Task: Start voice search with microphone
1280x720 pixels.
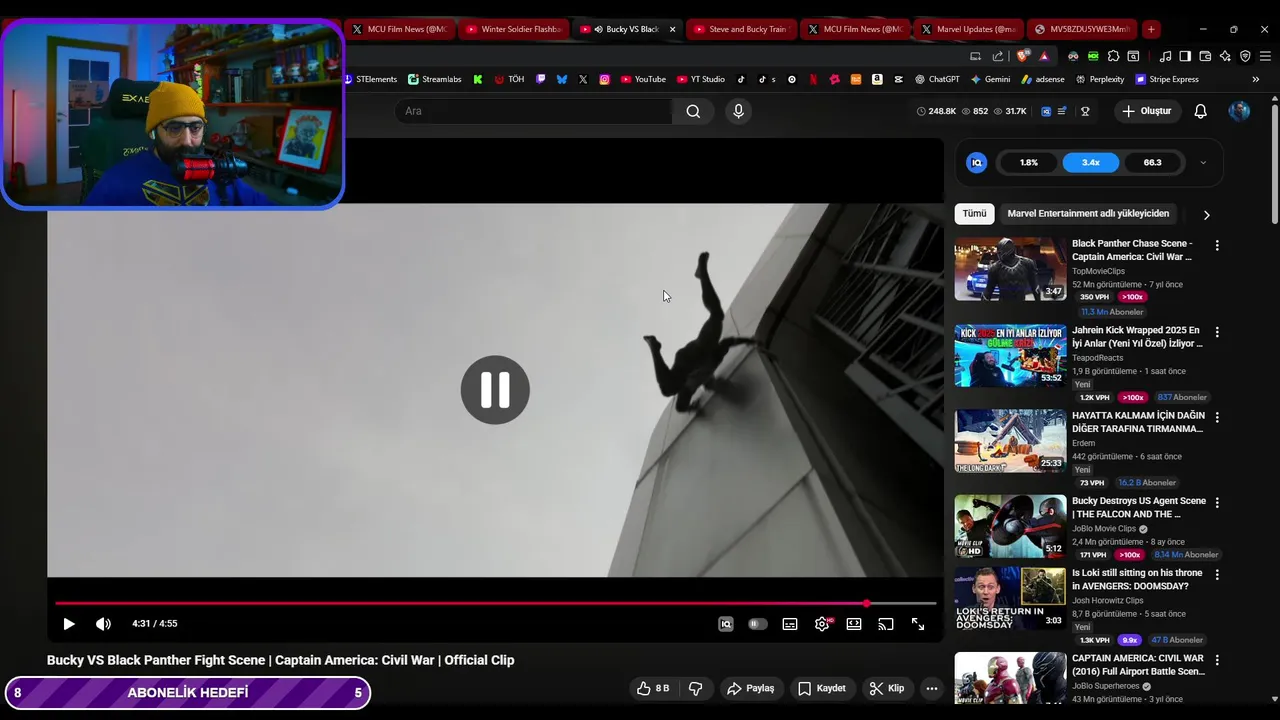Action: (739, 111)
